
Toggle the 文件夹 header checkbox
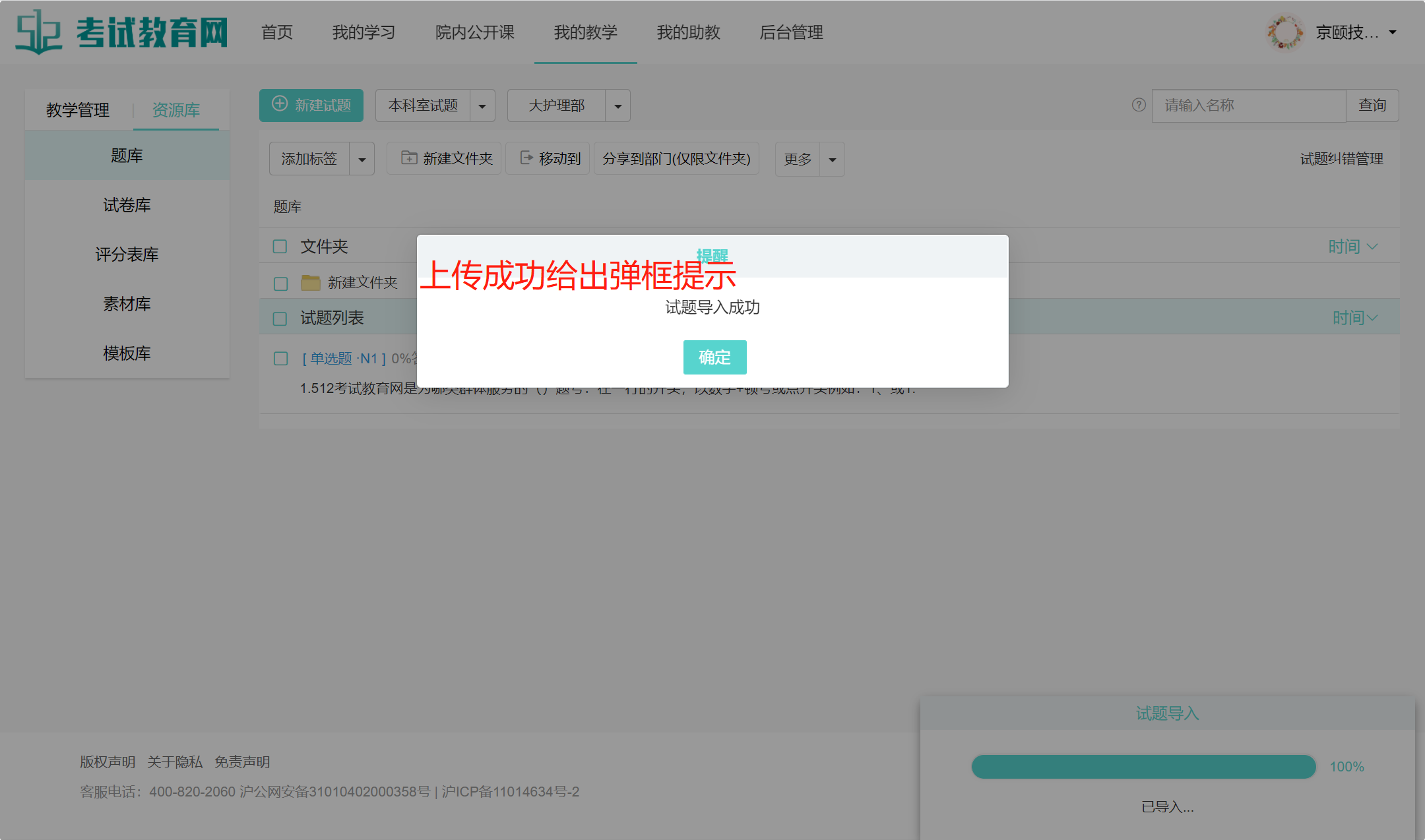pyautogui.click(x=280, y=247)
